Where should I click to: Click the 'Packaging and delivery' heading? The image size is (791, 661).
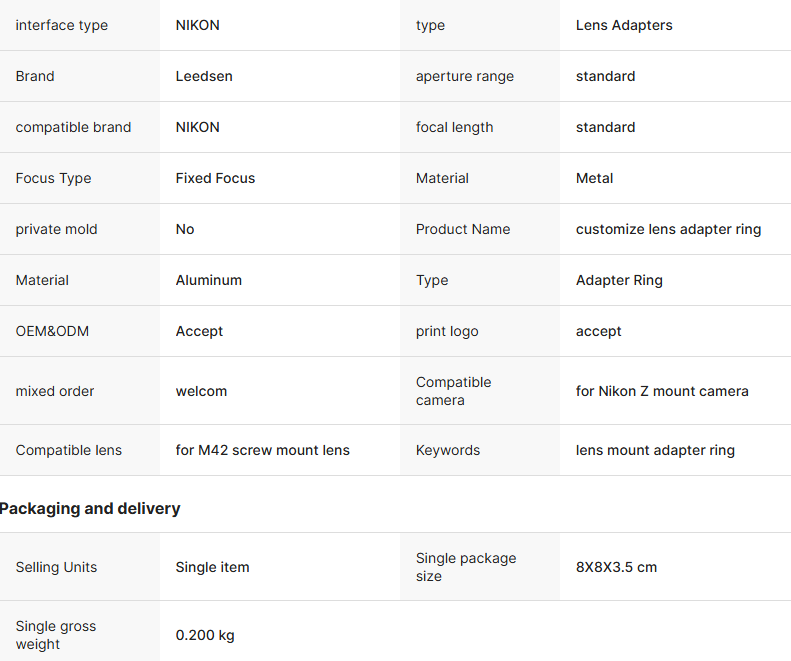[90, 508]
